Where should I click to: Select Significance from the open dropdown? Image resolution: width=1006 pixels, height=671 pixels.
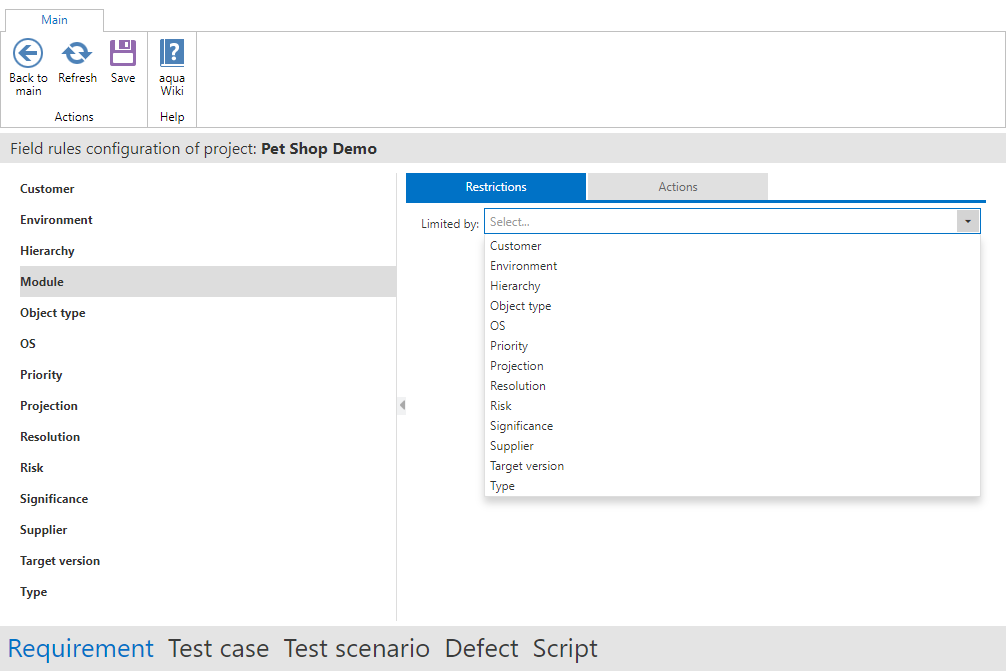click(521, 426)
